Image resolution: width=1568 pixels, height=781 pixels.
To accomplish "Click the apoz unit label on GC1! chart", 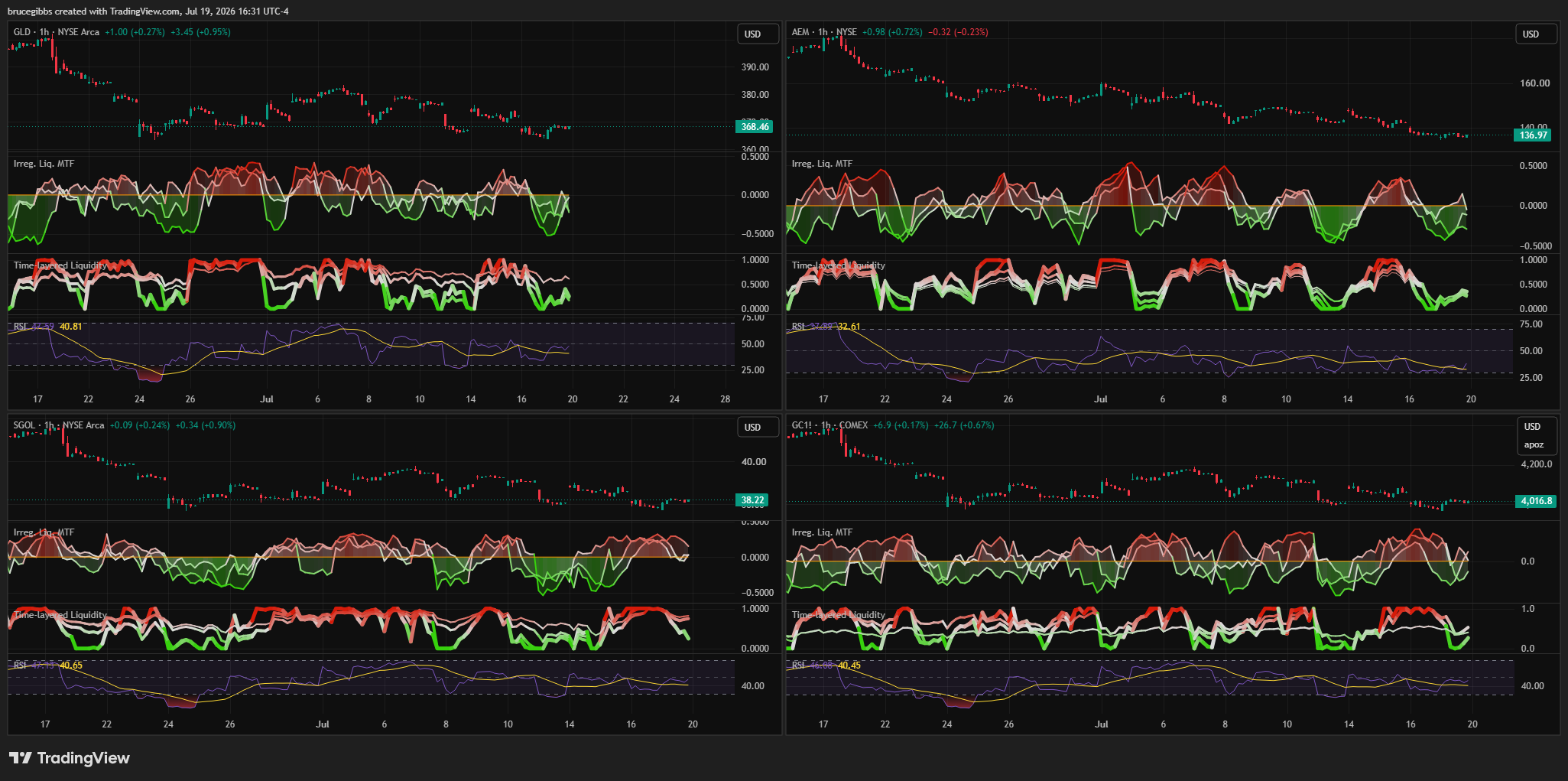I will coord(1534,444).
